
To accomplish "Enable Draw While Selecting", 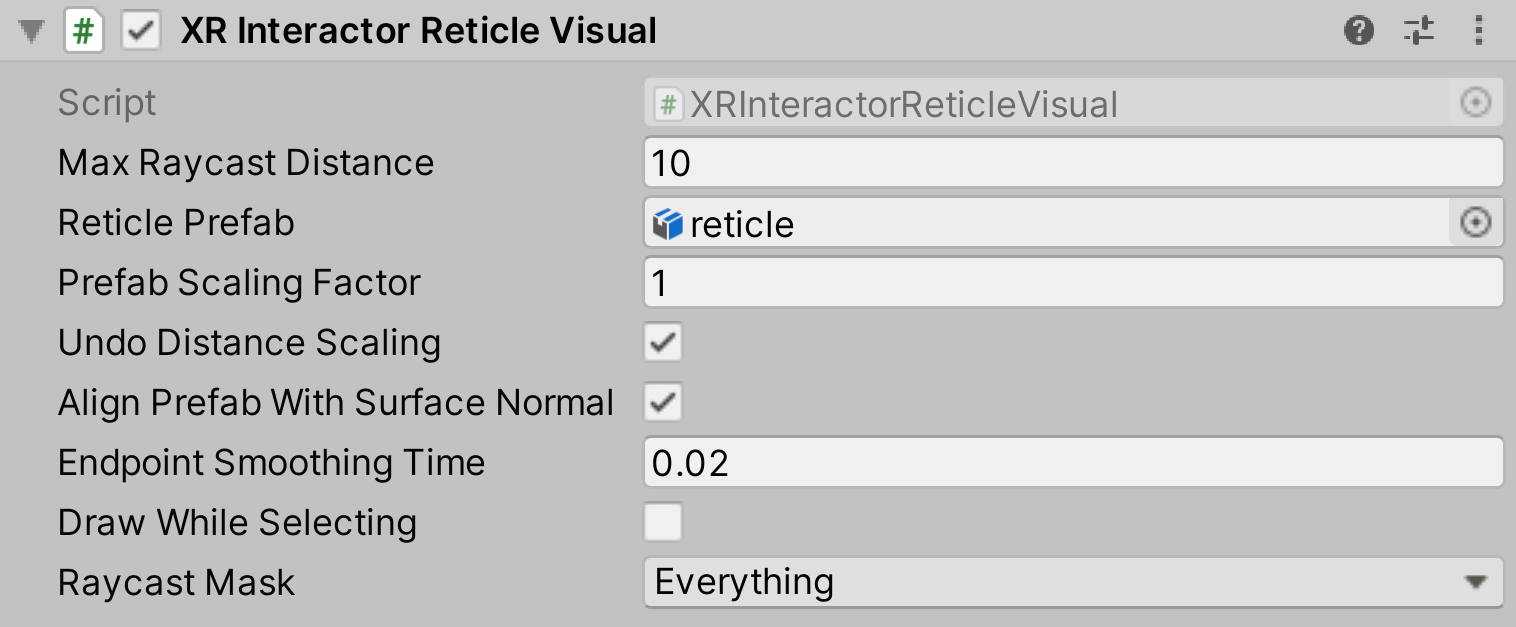I will pyautogui.click(x=662, y=522).
